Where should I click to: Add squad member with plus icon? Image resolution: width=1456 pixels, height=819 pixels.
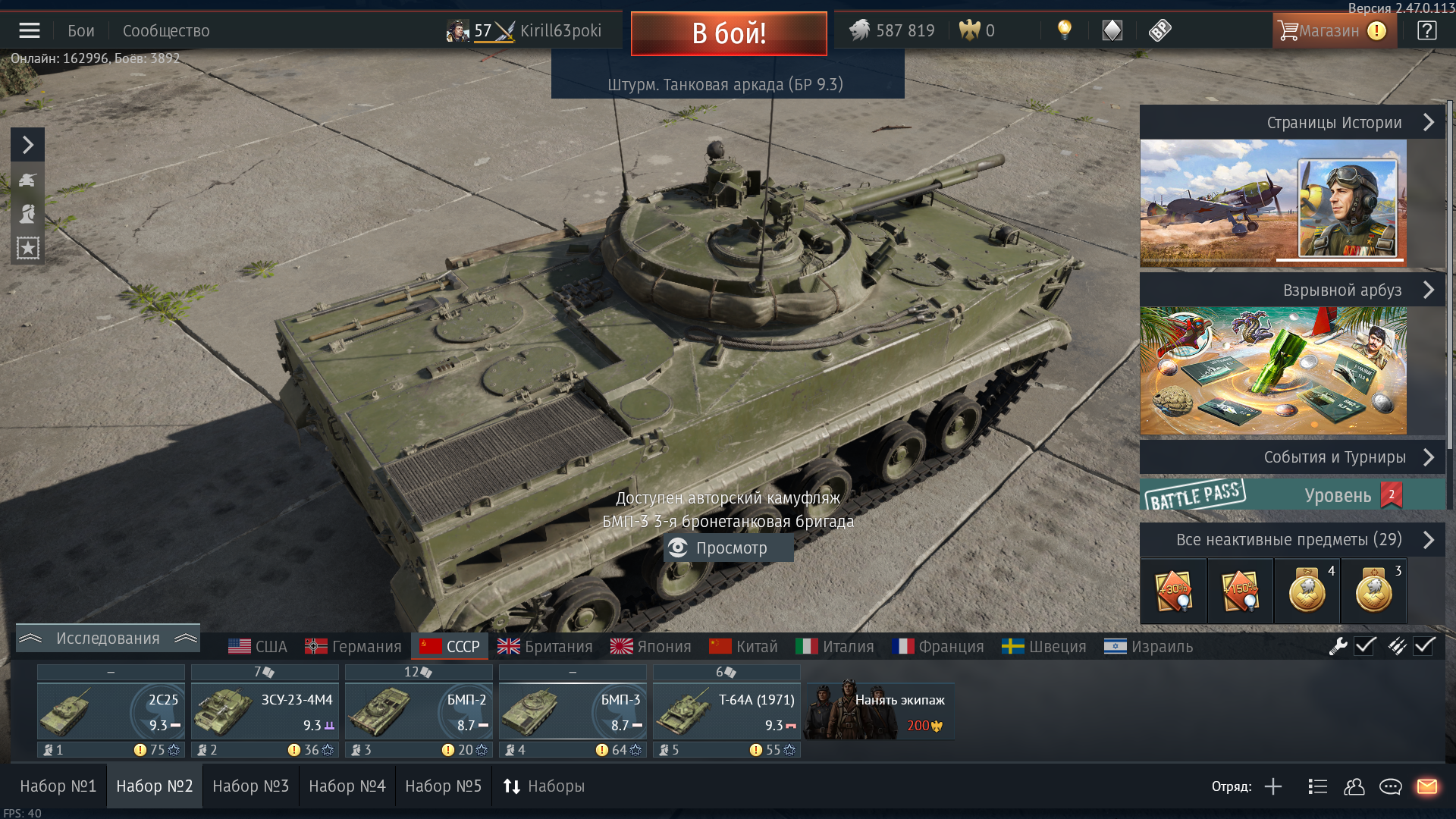pyautogui.click(x=1273, y=786)
